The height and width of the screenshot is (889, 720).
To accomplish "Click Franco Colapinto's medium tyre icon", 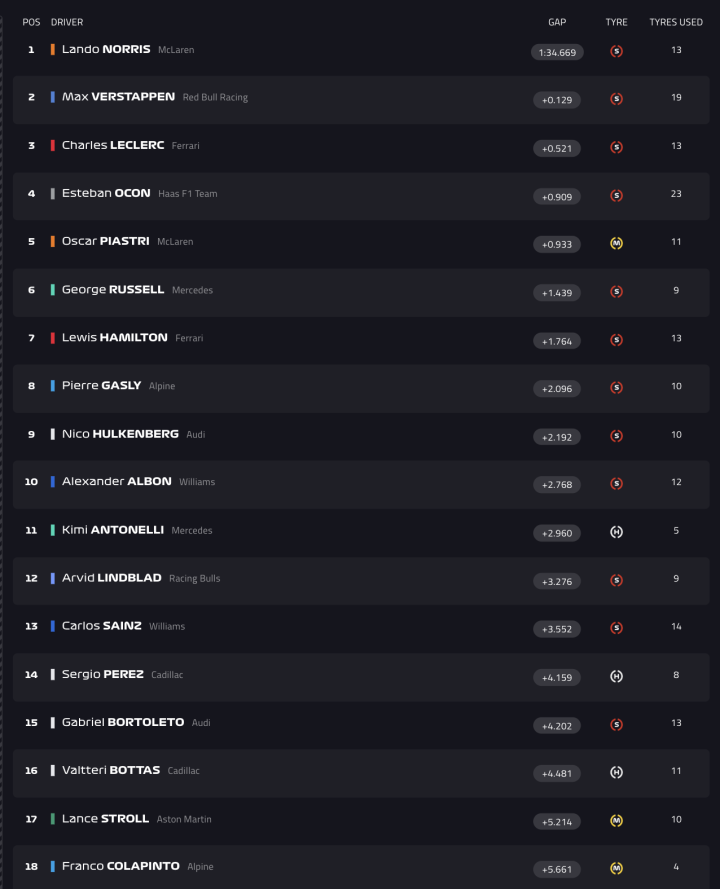I will tap(616, 868).
